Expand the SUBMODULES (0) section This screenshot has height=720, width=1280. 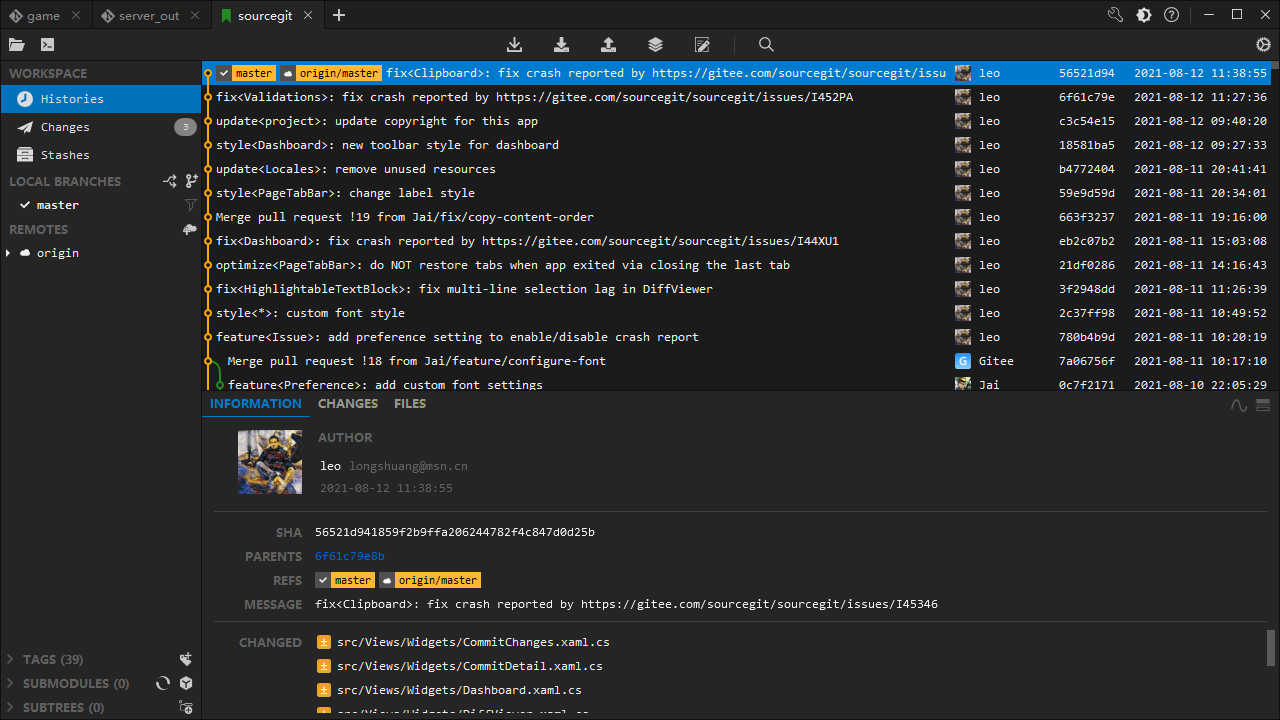pos(10,683)
